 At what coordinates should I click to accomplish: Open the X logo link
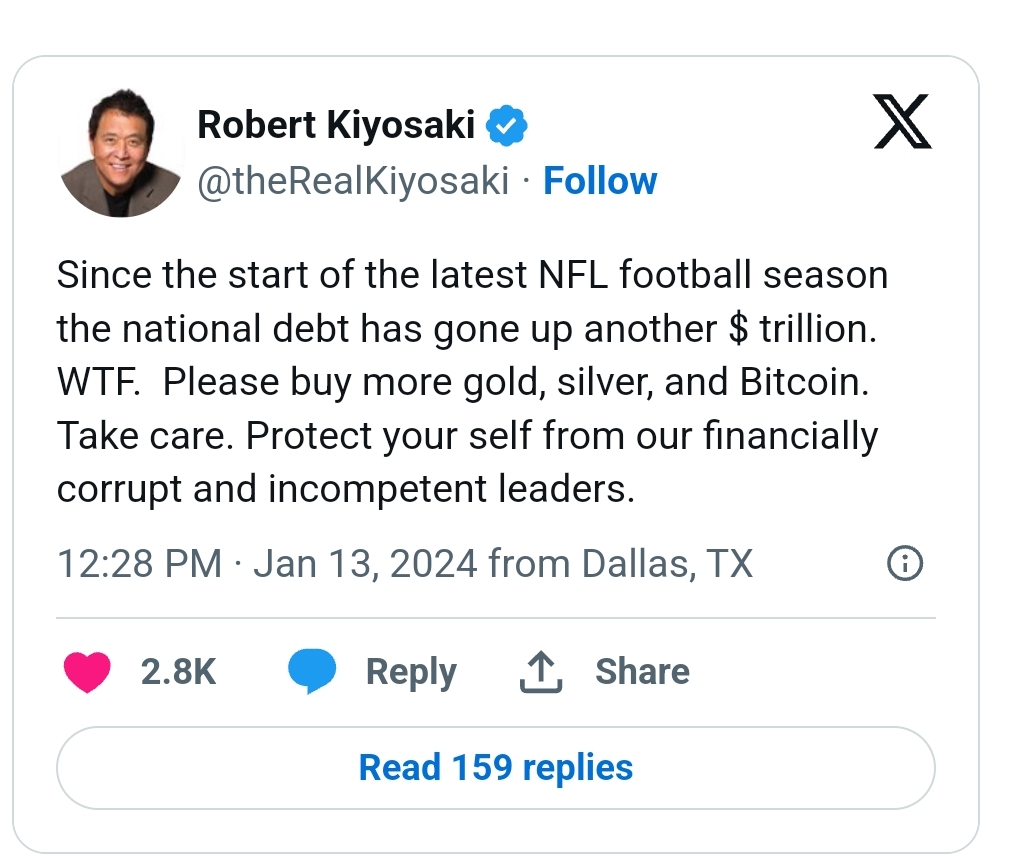(x=902, y=121)
